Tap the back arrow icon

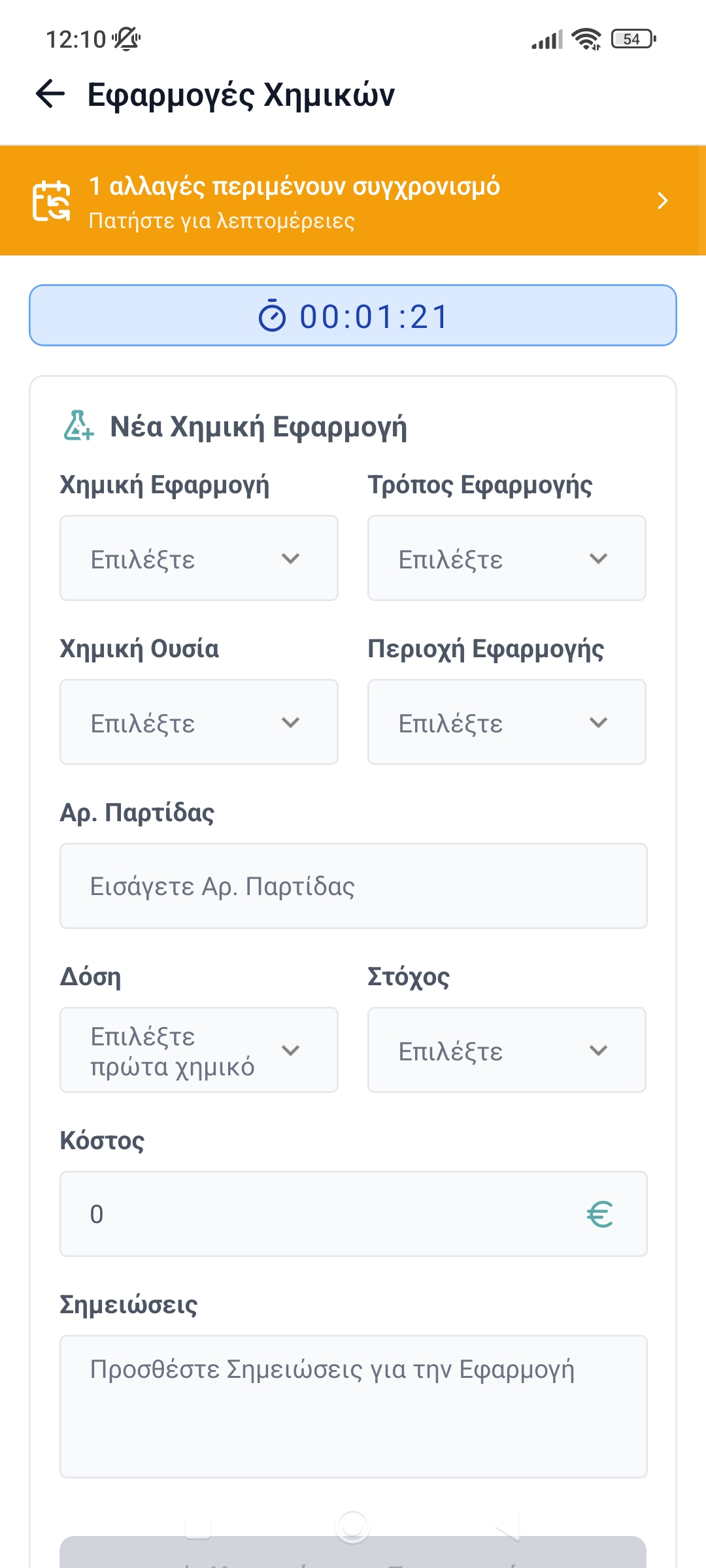[50, 93]
